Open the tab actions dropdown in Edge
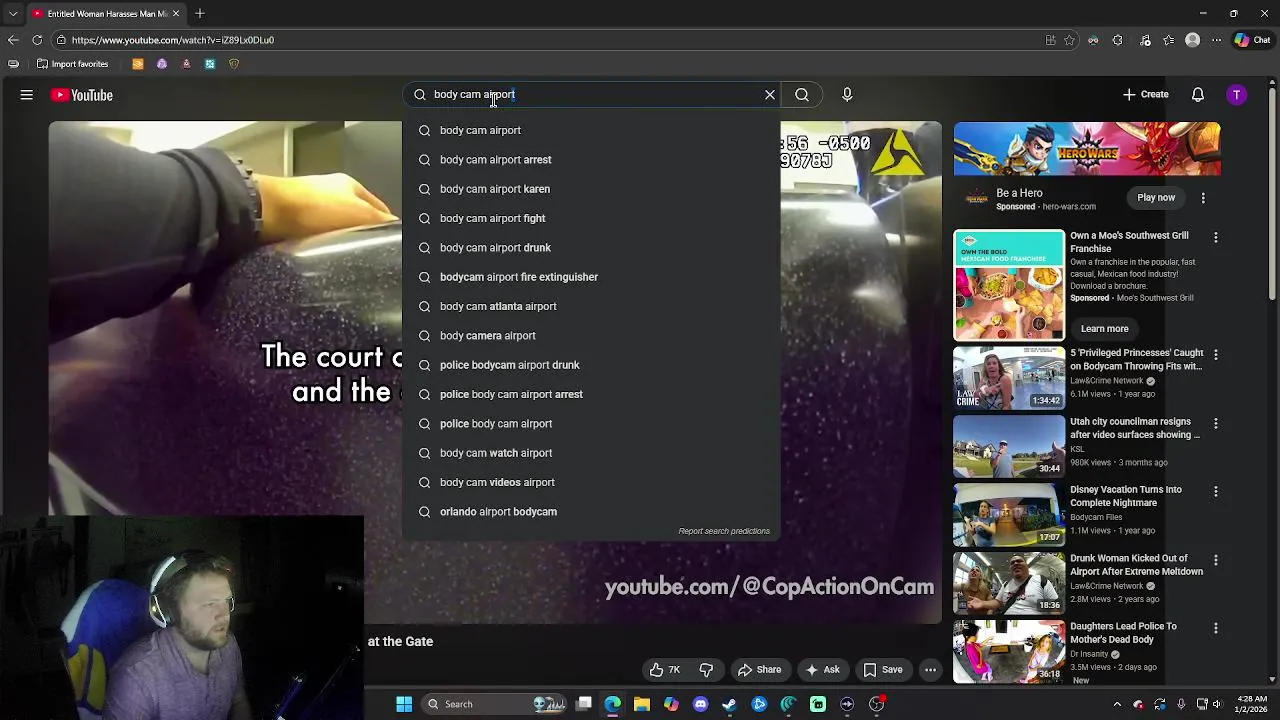1280x720 pixels. tap(13, 14)
